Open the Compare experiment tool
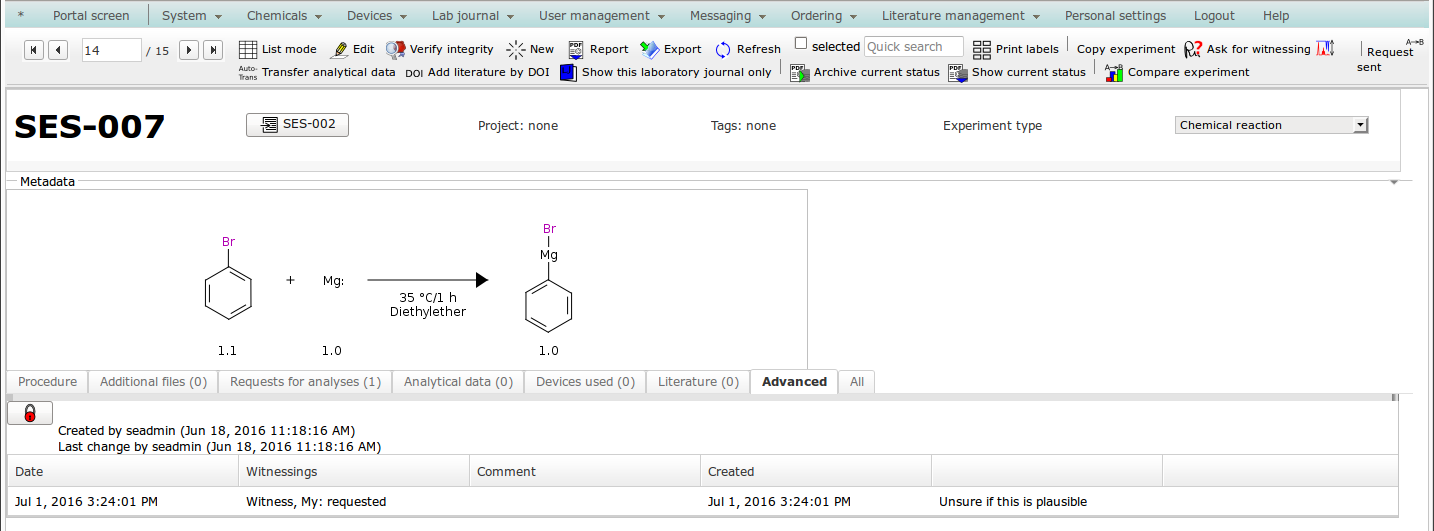The height and width of the screenshot is (531, 1434). (1114, 72)
